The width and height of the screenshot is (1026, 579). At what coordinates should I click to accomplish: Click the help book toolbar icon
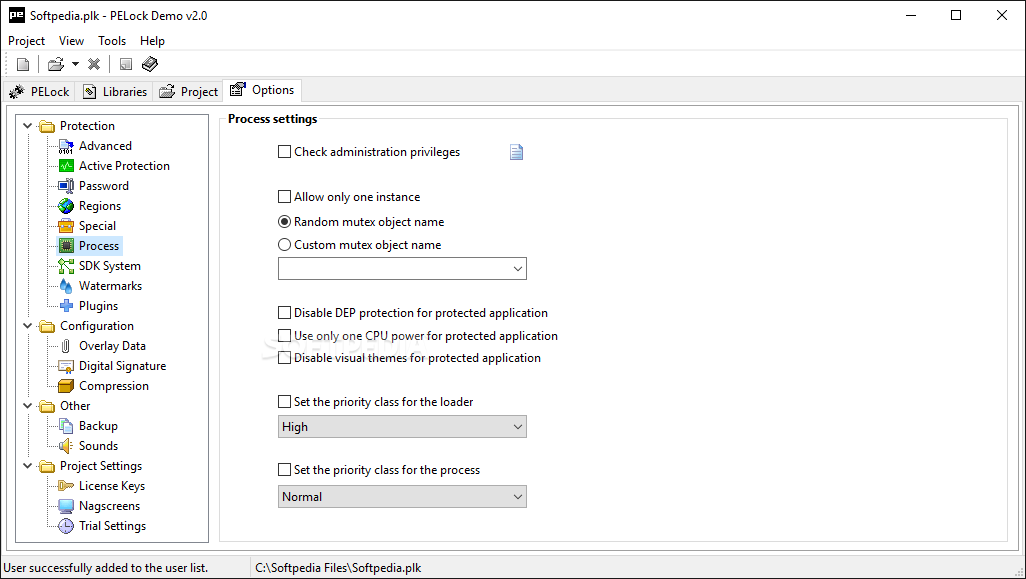point(150,64)
